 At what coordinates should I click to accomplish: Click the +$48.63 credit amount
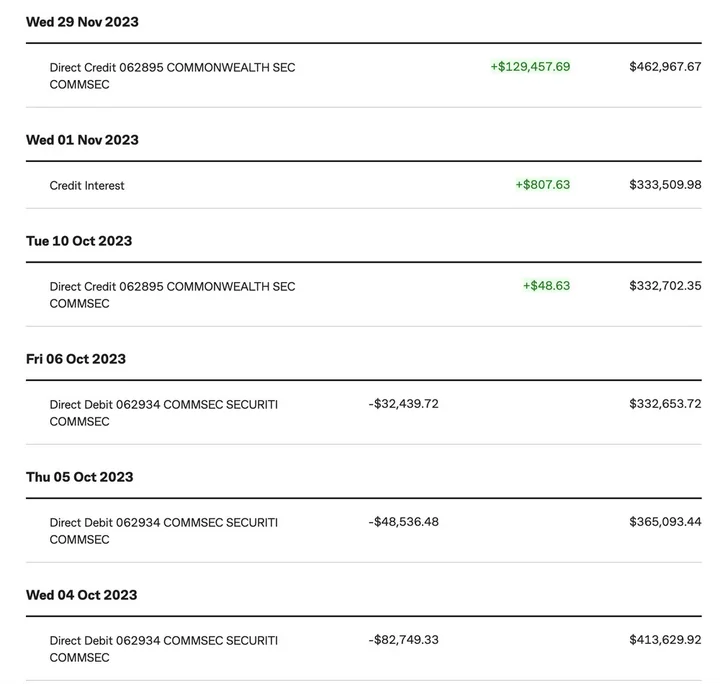pos(546,286)
